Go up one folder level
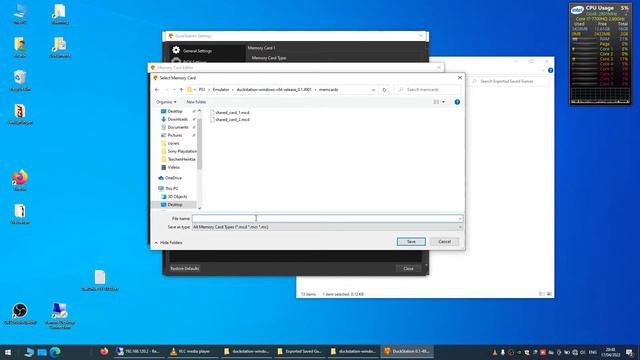The image size is (640, 360). pos(181,90)
